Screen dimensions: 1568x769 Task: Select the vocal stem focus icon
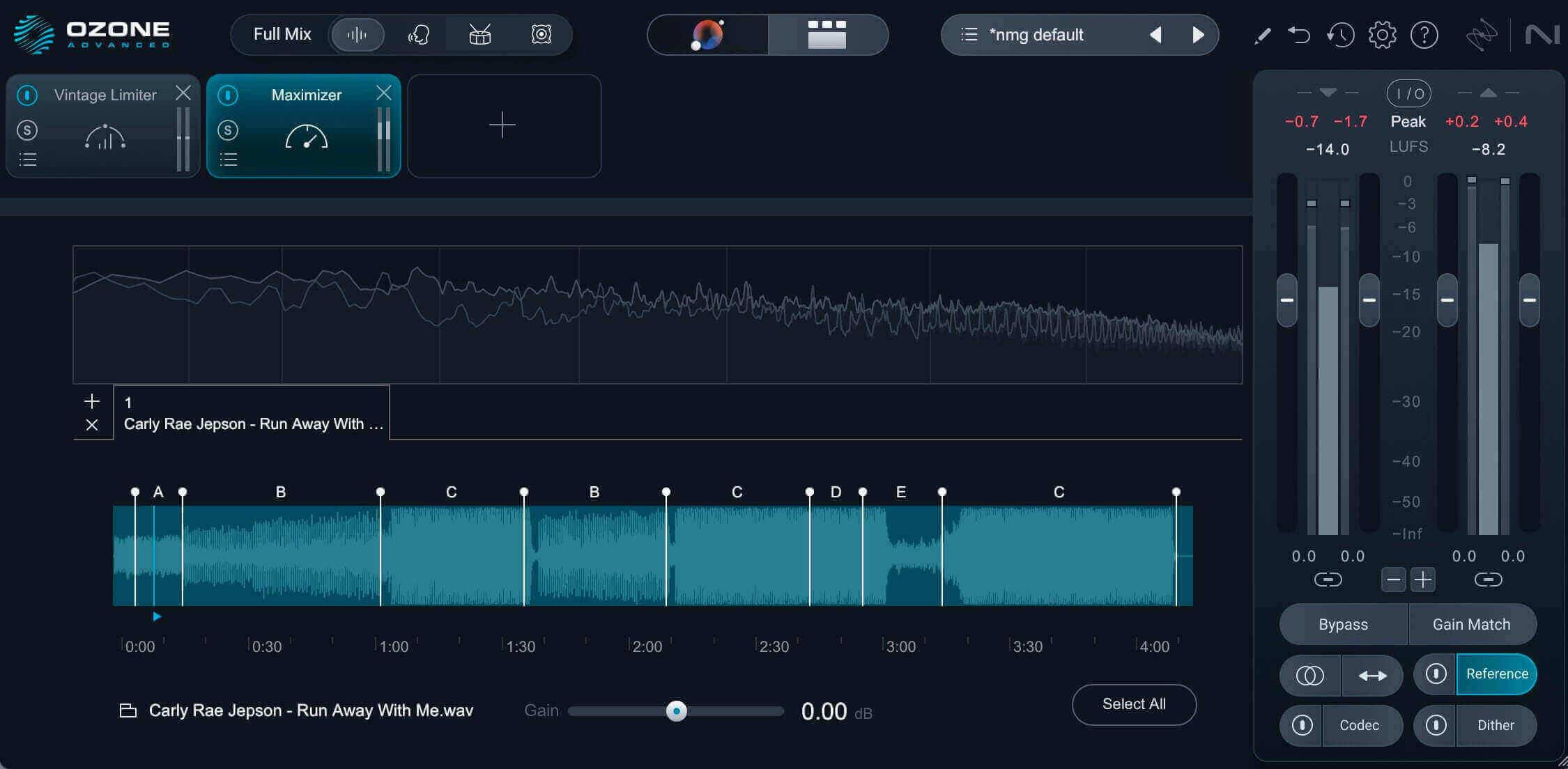pos(419,34)
